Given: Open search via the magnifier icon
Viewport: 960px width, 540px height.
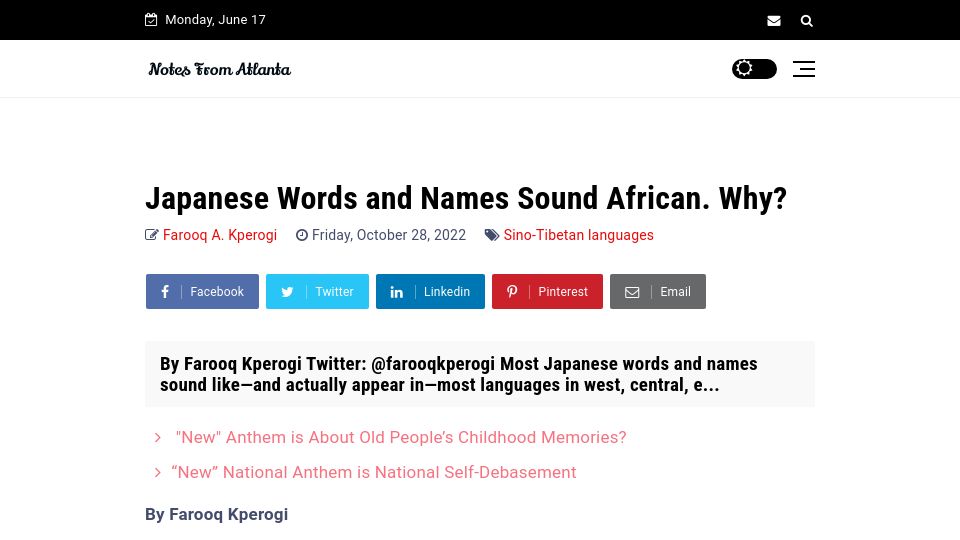Looking at the screenshot, I should coord(806,21).
